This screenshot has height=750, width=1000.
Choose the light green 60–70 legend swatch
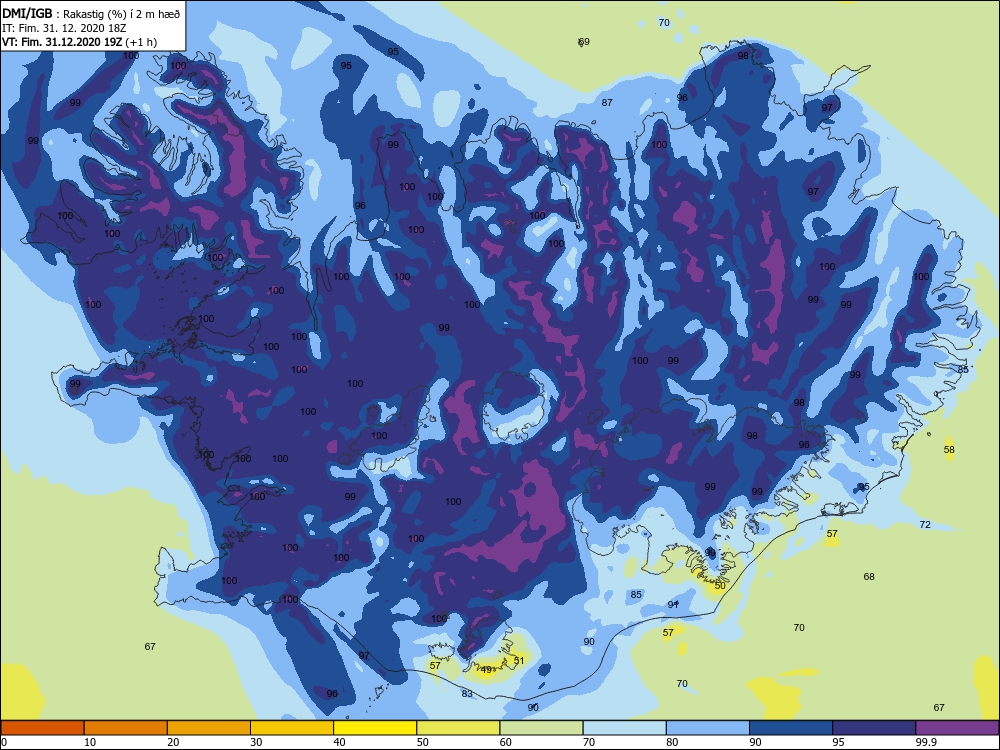click(541, 728)
